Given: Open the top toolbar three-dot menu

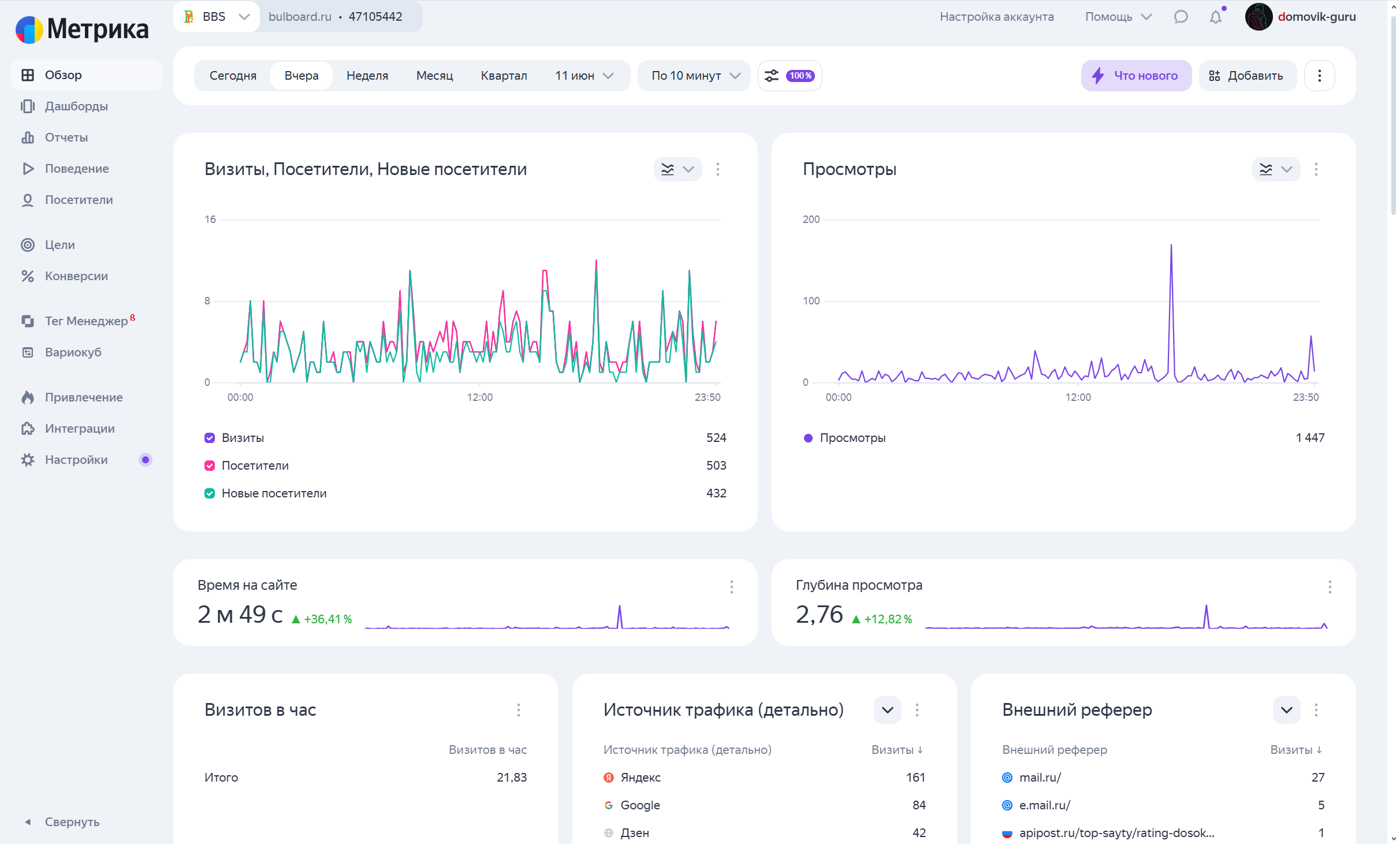Looking at the screenshot, I should [1319, 76].
